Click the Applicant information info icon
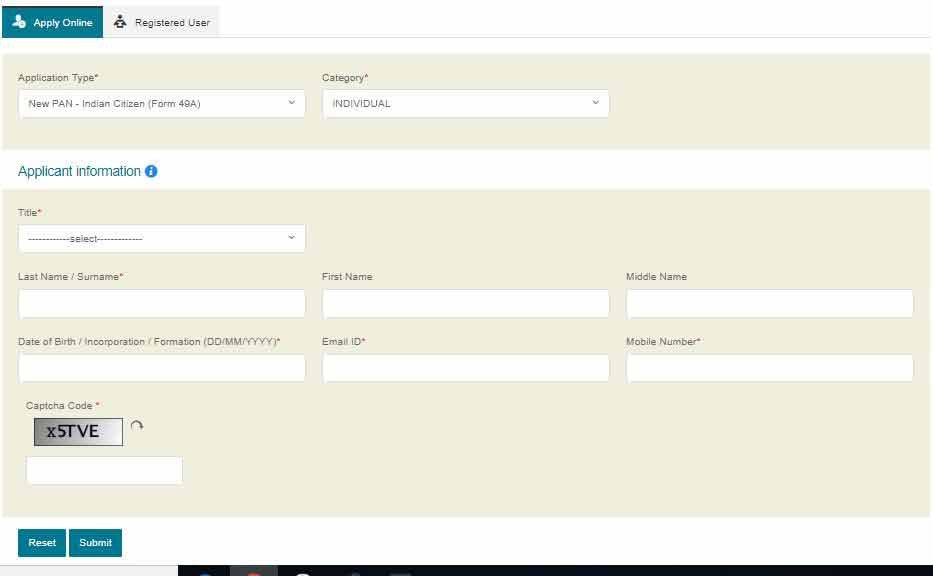 tap(151, 171)
